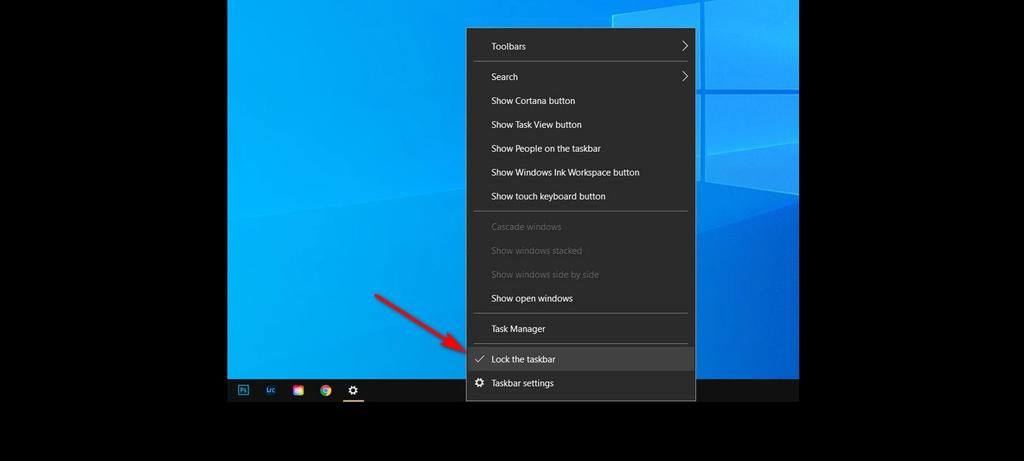Open Task Manager from context menu
The height and width of the screenshot is (461, 1024).
click(x=581, y=328)
